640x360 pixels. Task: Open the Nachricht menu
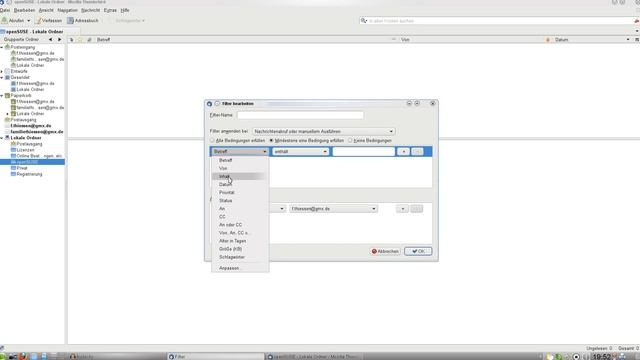90,10
